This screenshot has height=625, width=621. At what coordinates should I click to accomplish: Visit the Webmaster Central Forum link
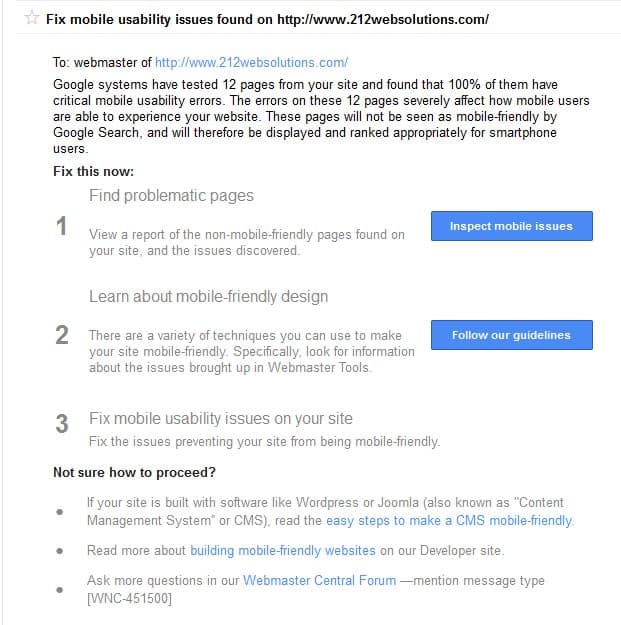[x=315, y=580]
